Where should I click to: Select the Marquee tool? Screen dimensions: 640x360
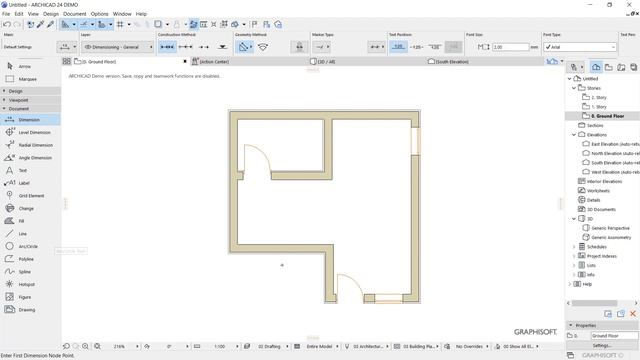pos(27,79)
